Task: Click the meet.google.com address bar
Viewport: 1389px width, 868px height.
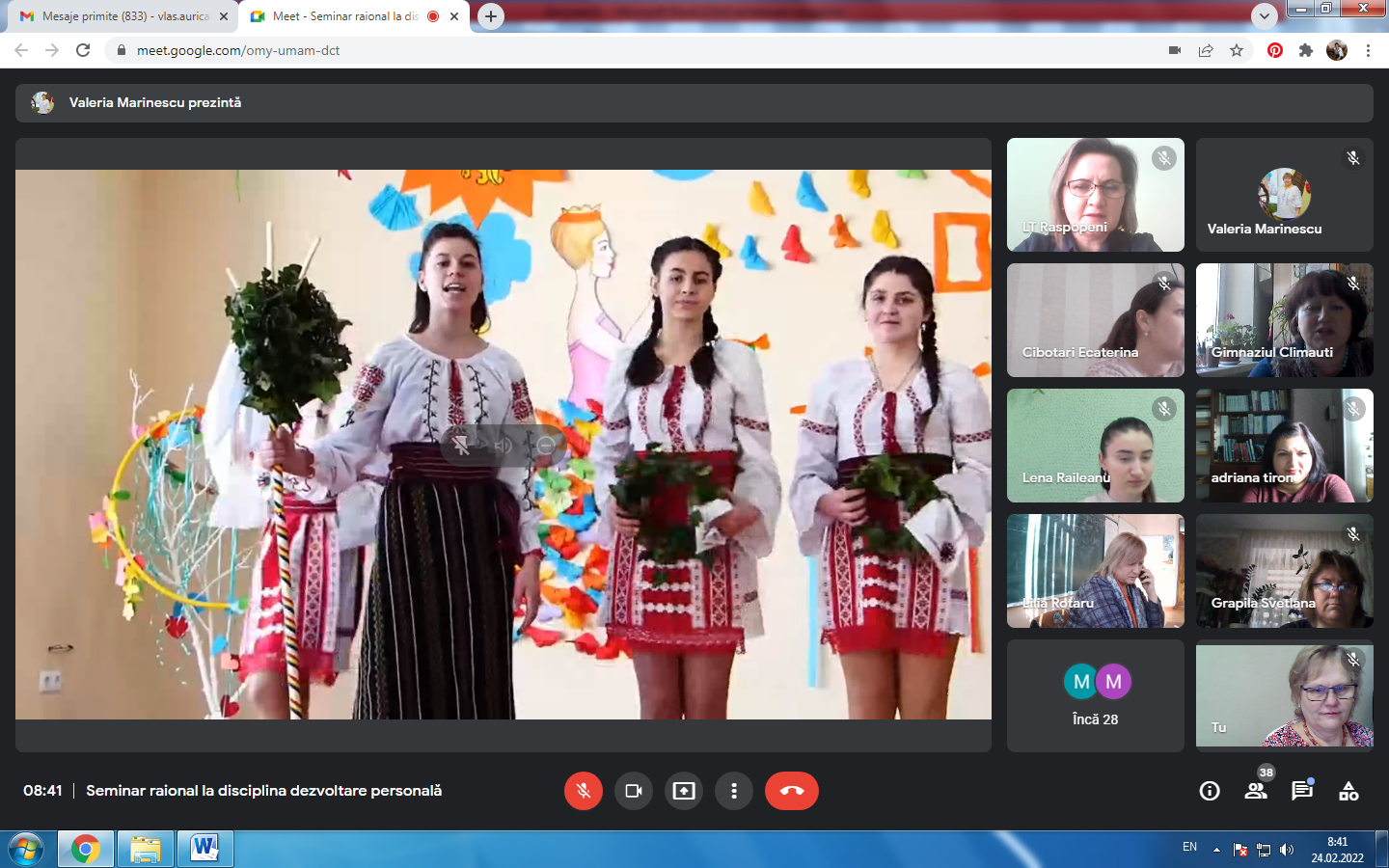Action: (x=579, y=50)
